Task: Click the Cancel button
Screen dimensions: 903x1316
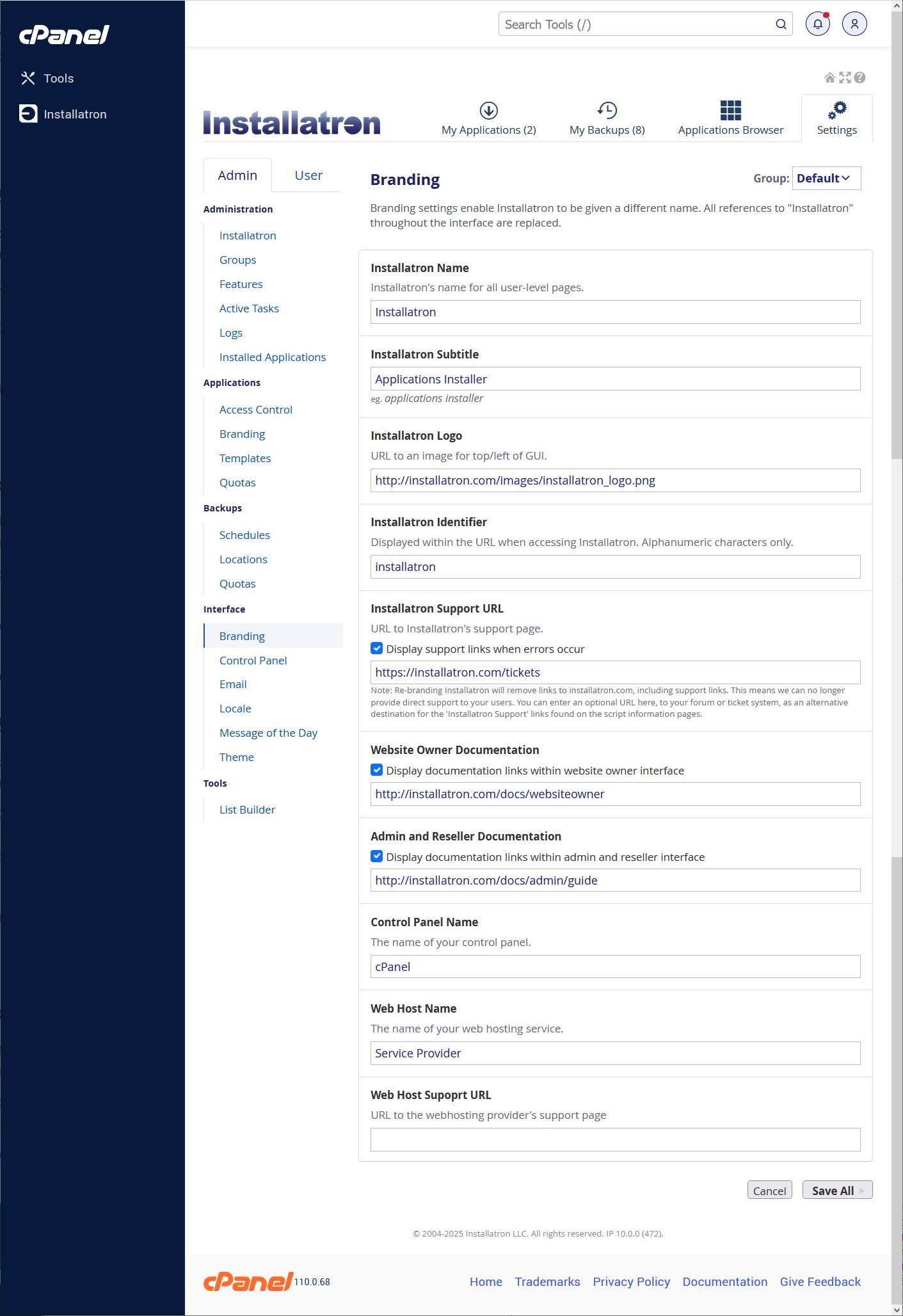Action: pyautogui.click(x=769, y=1191)
